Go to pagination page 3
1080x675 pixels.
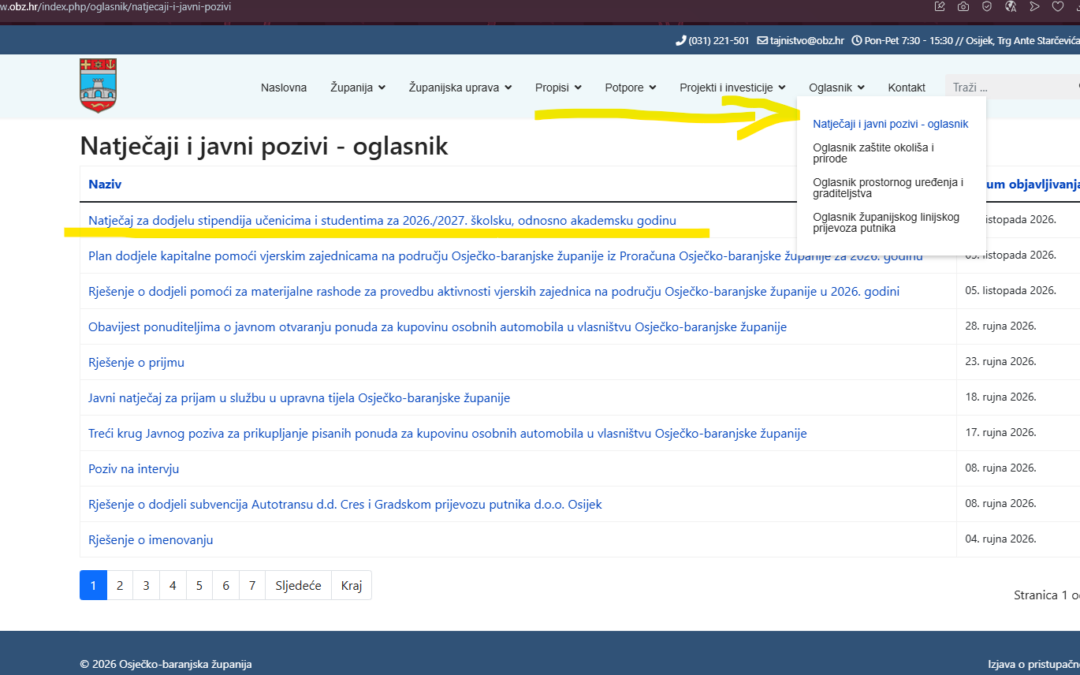point(146,585)
